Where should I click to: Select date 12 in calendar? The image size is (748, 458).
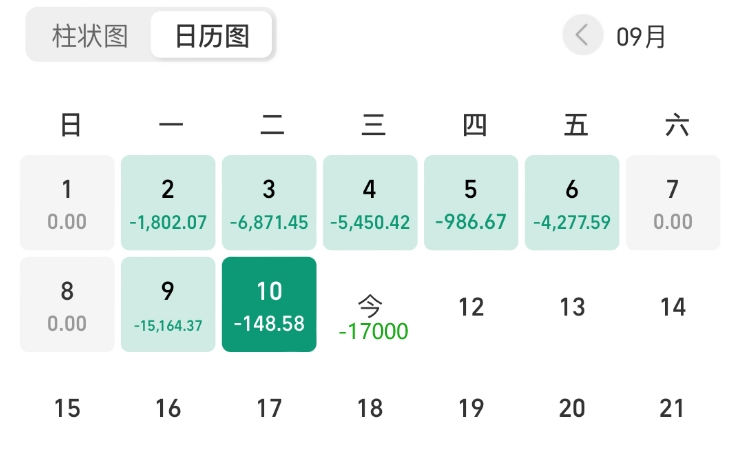471,307
